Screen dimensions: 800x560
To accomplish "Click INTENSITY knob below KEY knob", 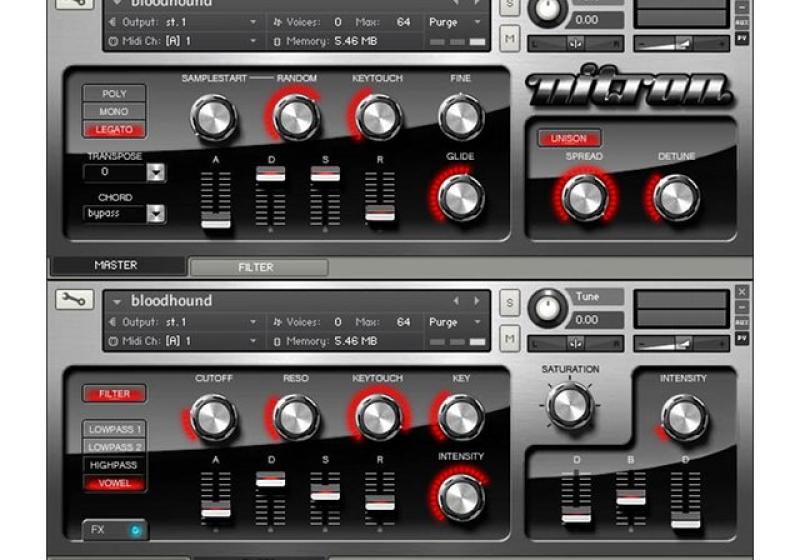I will click(x=461, y=498).
